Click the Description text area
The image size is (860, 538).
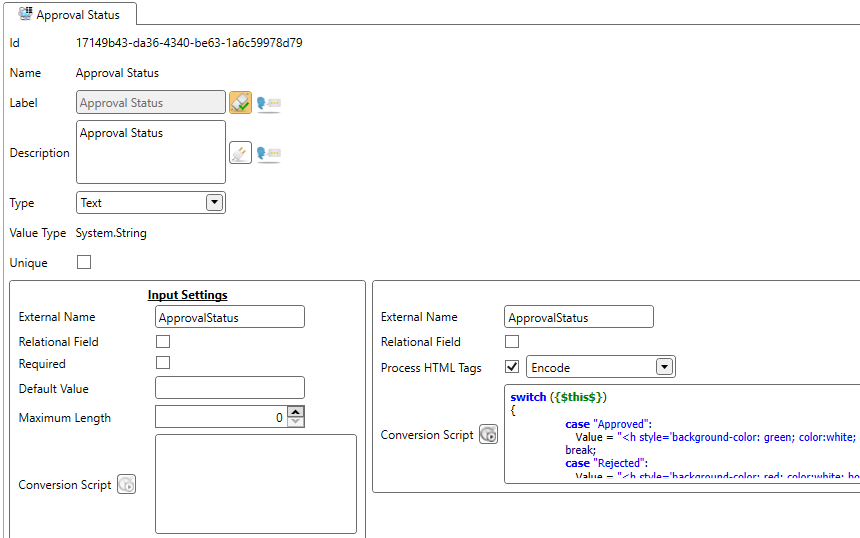(x=151, y=152)
